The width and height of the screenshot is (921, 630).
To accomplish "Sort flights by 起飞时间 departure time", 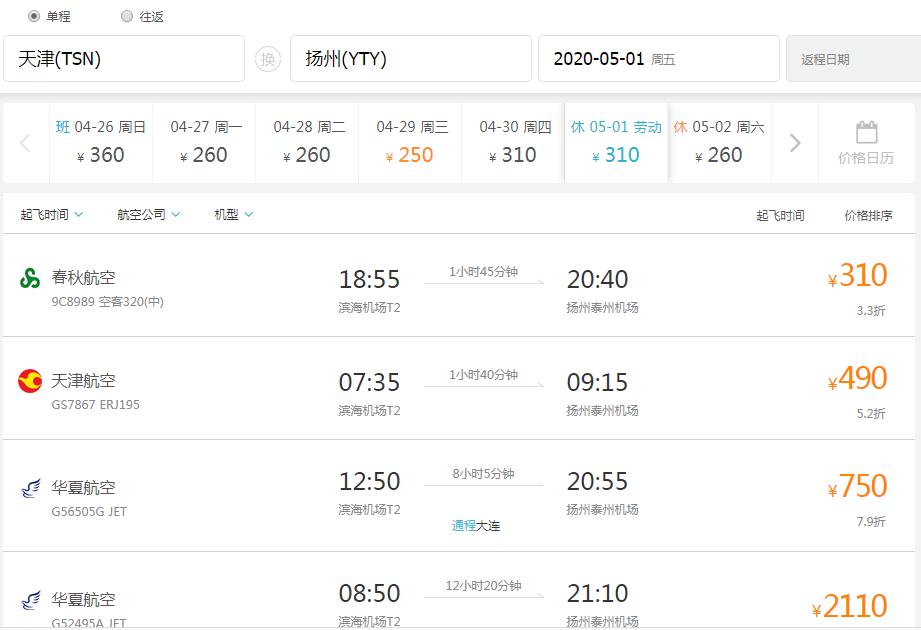I will (782, 213).
